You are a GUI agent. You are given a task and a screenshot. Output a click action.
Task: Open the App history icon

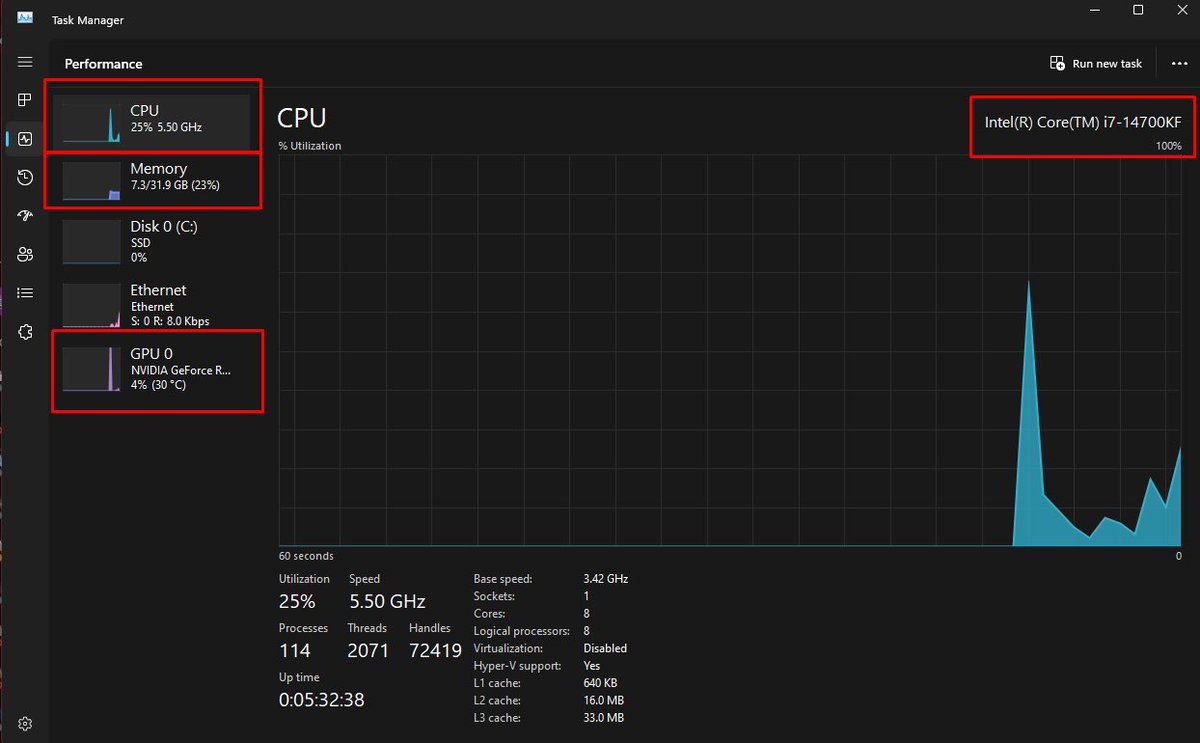coord(25,177)
